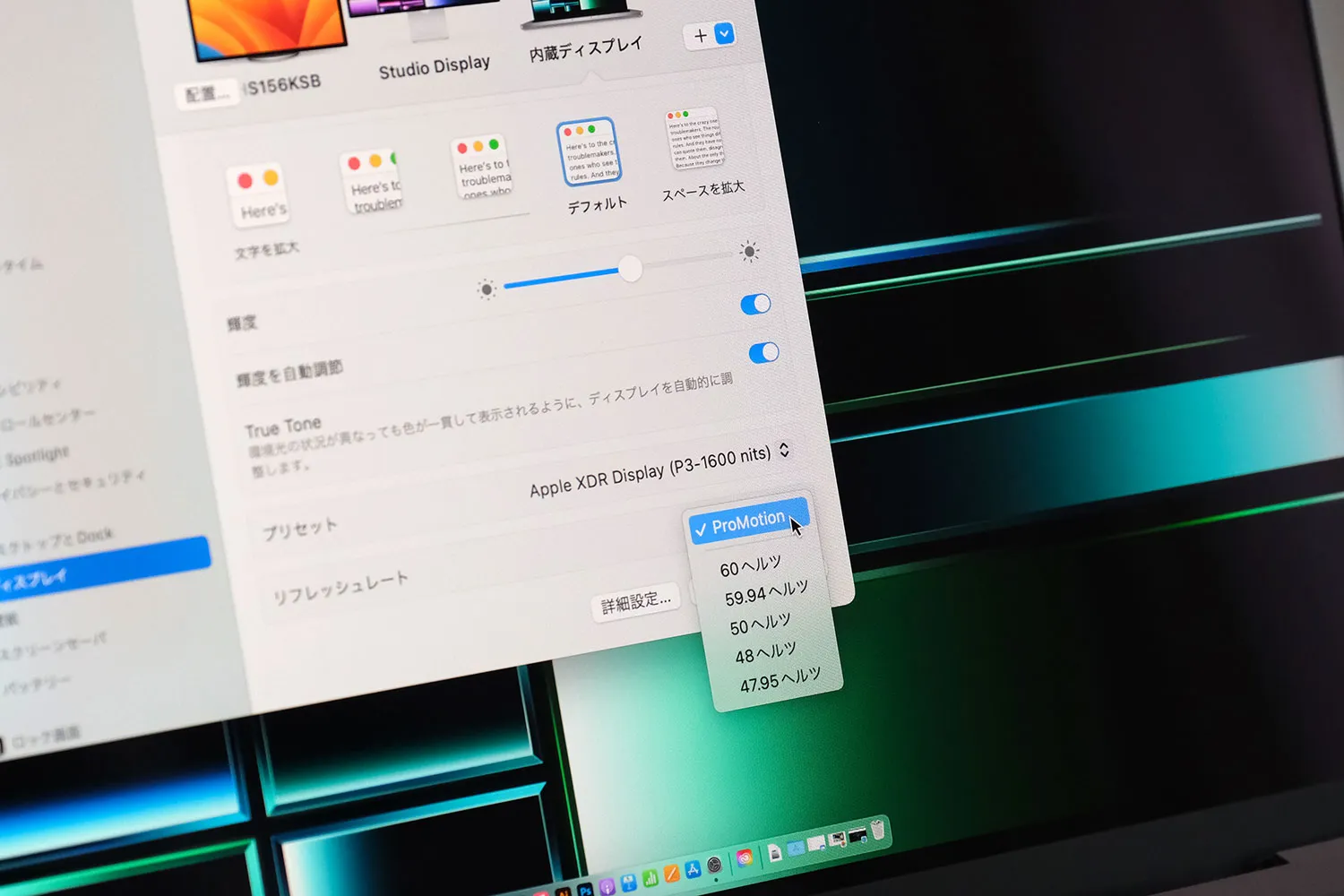Open the document file icon in the Dock
This screenshot has height=896, width=1344.
pyautogui.click(x=774, y=852)
